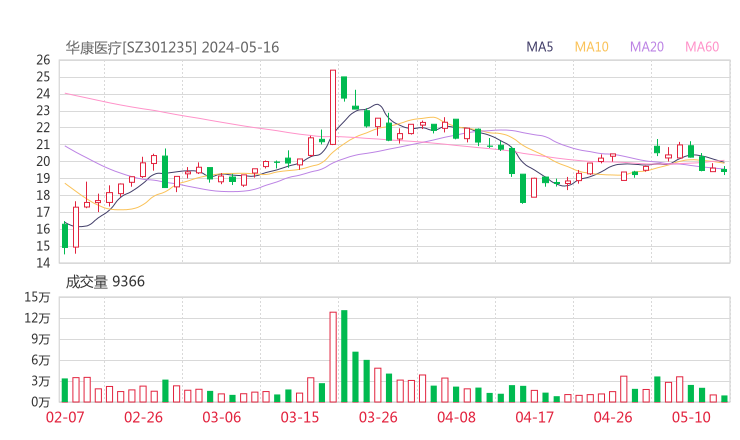Click the volume axis label 6万
Screen dimensions: 740x440
(41, 360)
